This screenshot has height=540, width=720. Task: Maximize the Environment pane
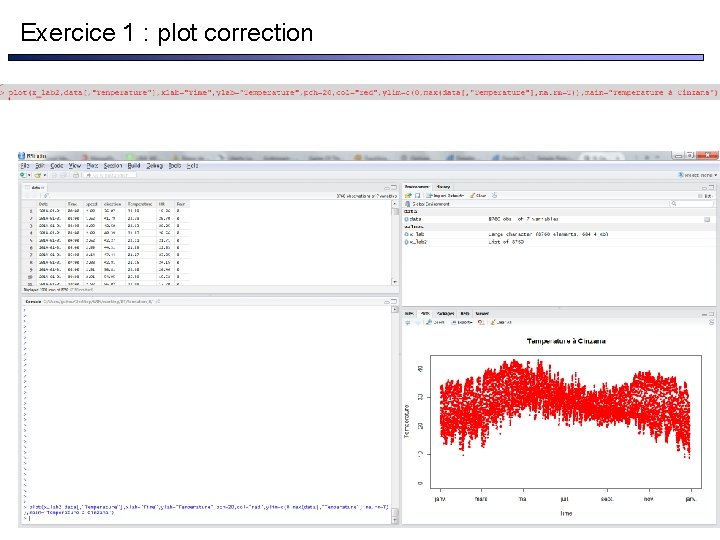point(711,187)
